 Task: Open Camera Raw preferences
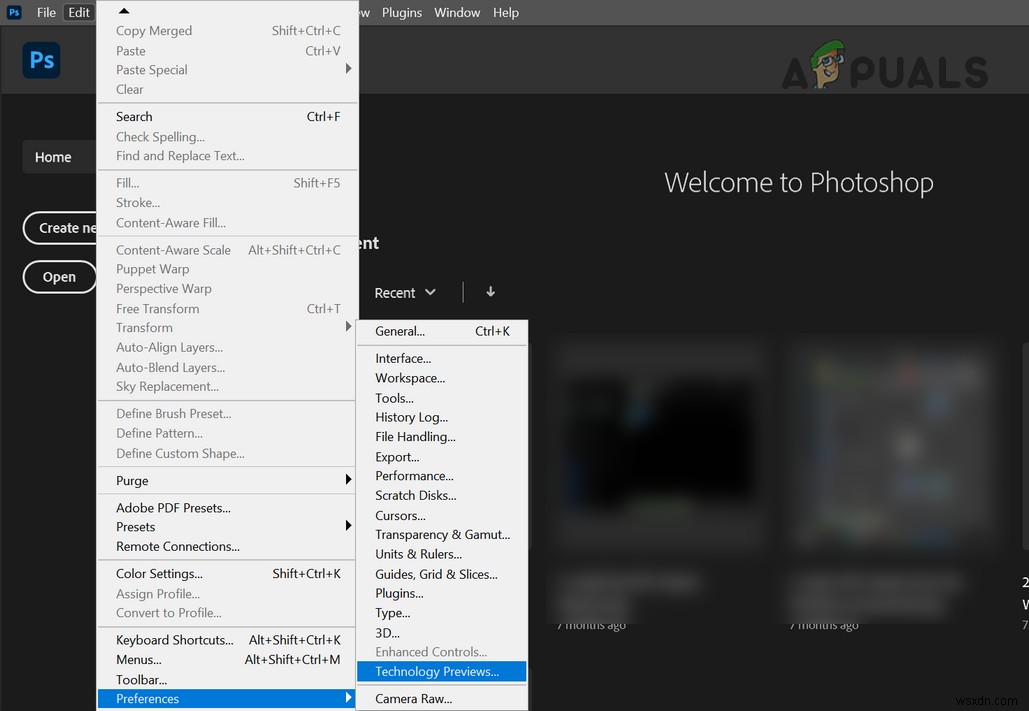point(442,699)
